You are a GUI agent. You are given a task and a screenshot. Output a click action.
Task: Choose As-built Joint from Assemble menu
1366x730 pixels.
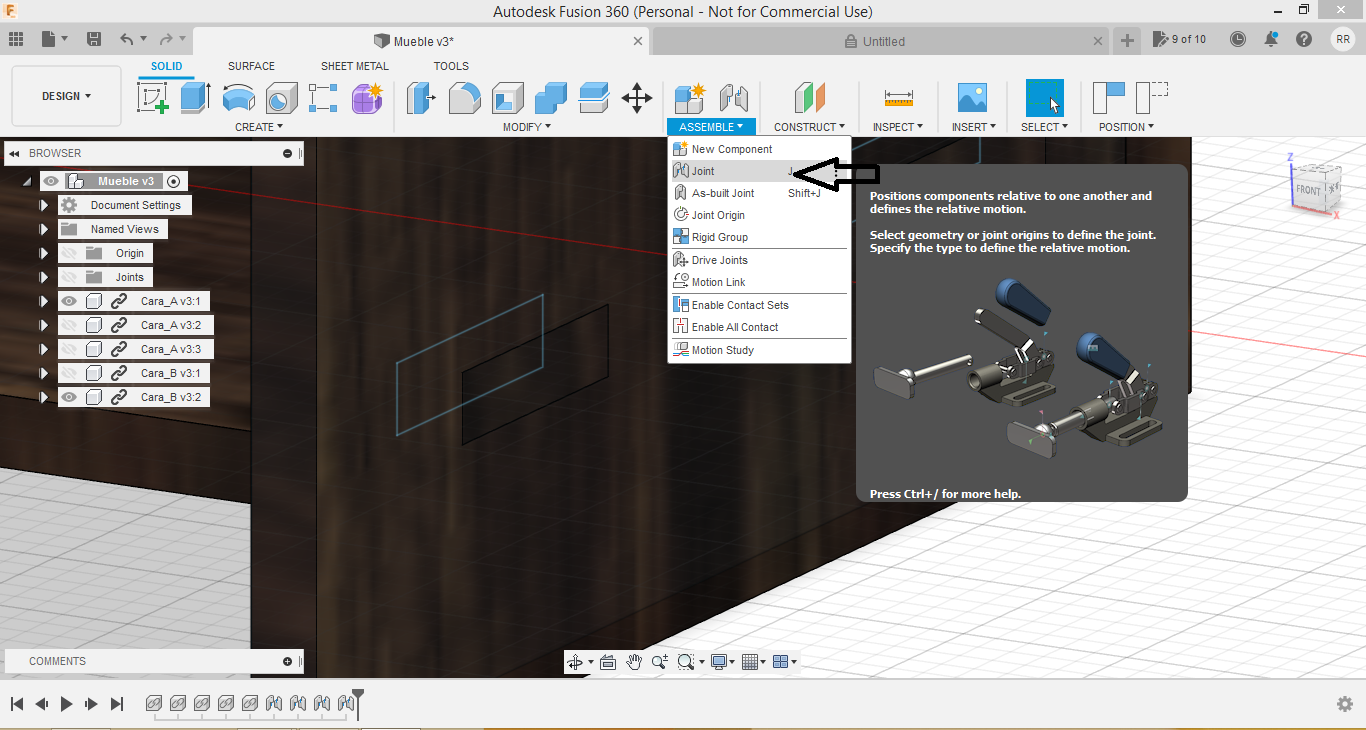tap(759, 193)
